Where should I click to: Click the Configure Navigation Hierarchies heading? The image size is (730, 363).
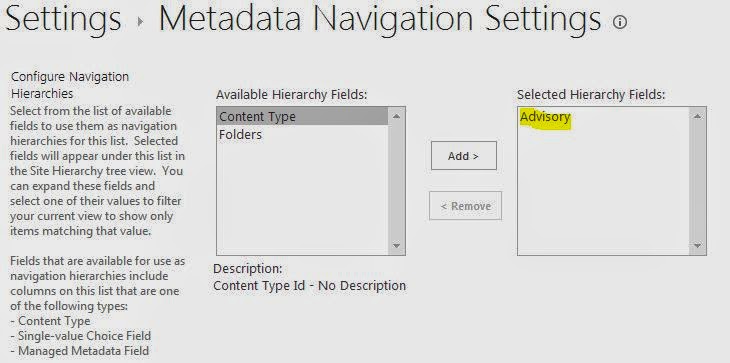click(x=70, y=85)
